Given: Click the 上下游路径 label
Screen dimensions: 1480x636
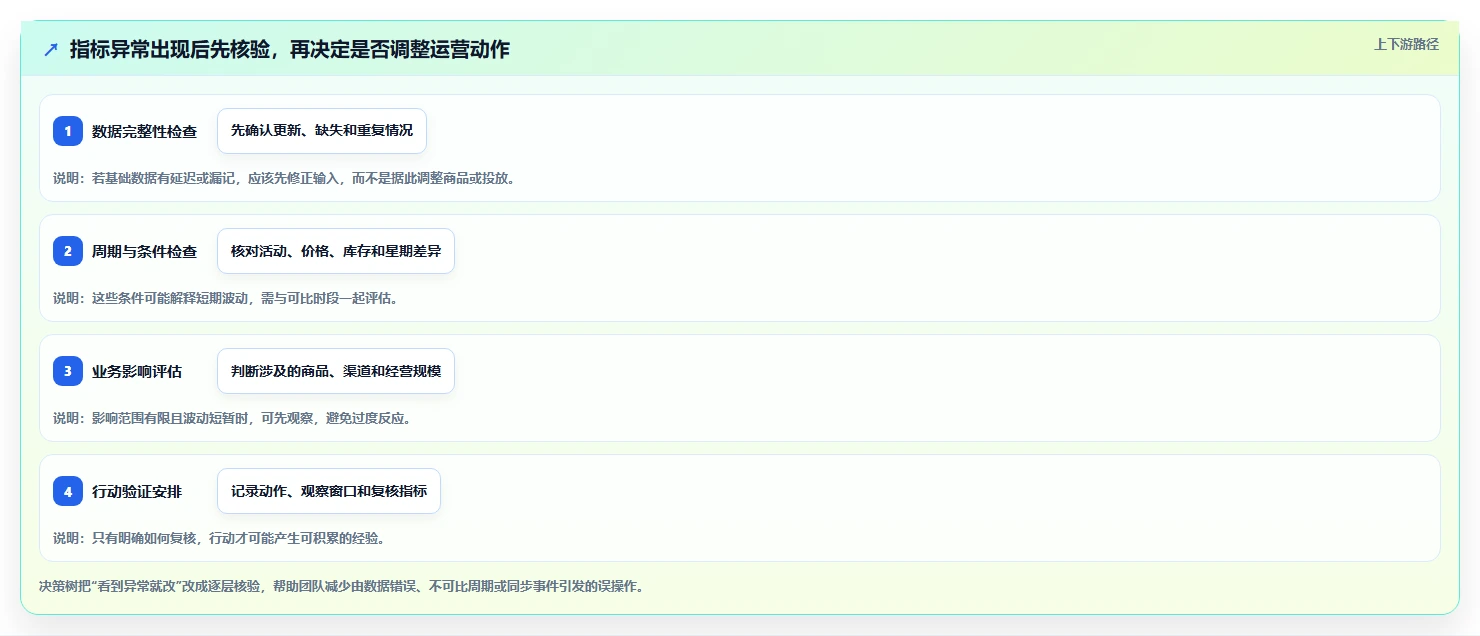Looking at the screenshot, I should click(1406, 44).
